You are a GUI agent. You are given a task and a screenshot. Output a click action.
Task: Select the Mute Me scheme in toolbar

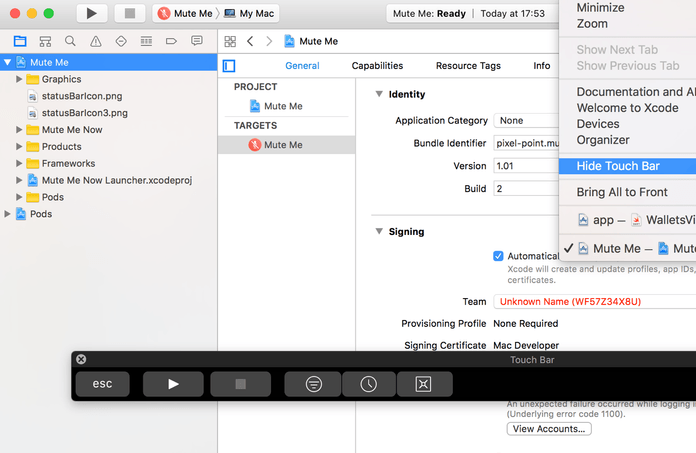(185, 13)
